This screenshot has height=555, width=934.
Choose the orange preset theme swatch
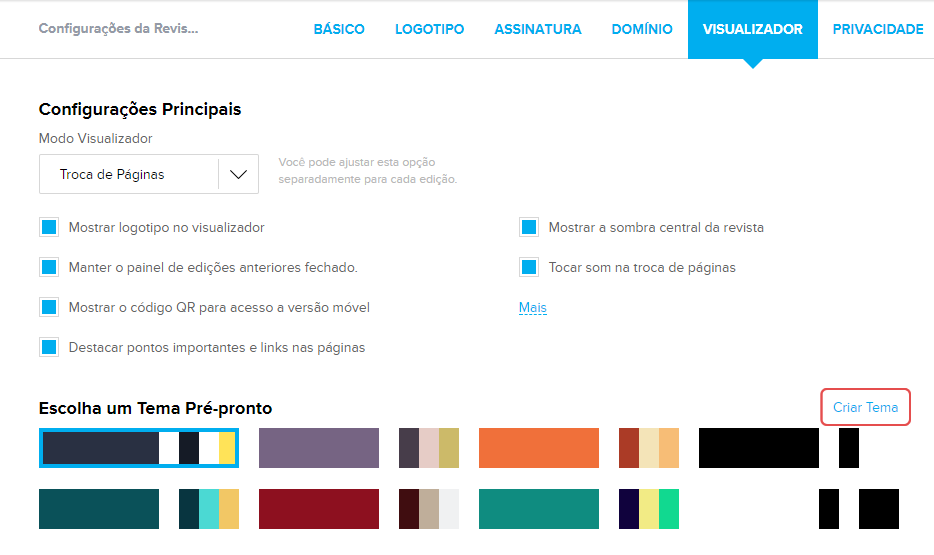coord(538,448)
